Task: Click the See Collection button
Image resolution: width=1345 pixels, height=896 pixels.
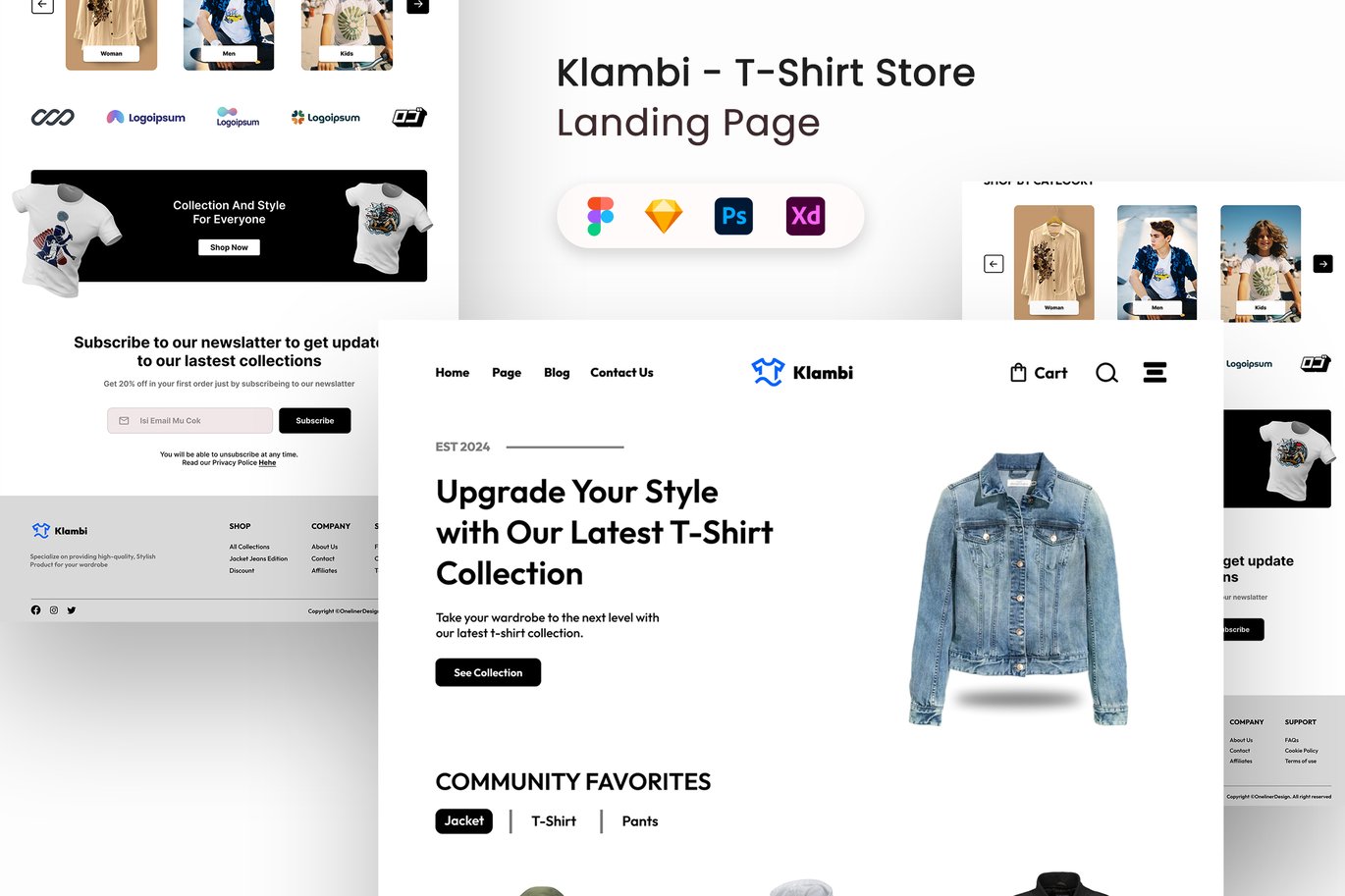Action: coord(488,672)
